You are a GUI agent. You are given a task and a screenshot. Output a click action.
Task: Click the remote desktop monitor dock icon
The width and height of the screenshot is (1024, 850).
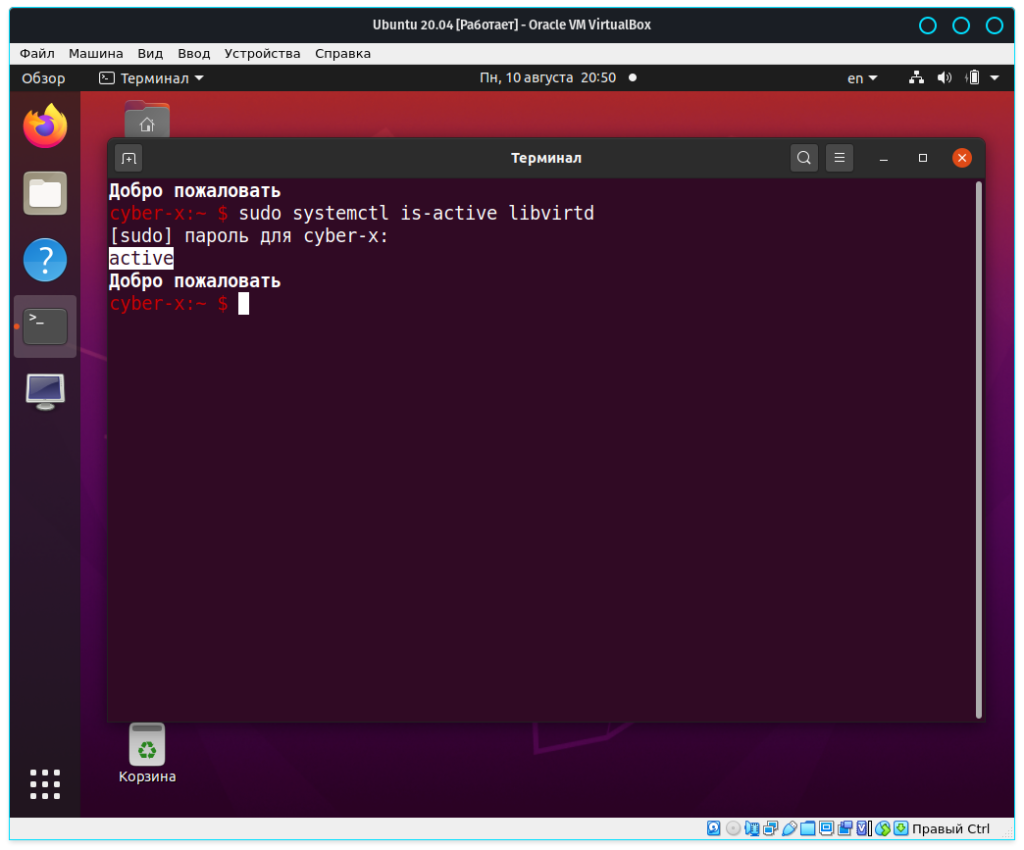click(45, 392)
